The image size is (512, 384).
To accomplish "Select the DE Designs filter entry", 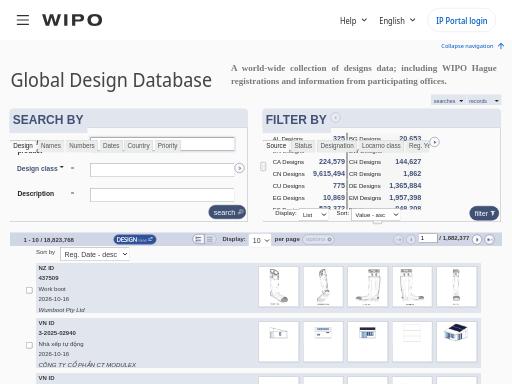I will tap(385, 186).
